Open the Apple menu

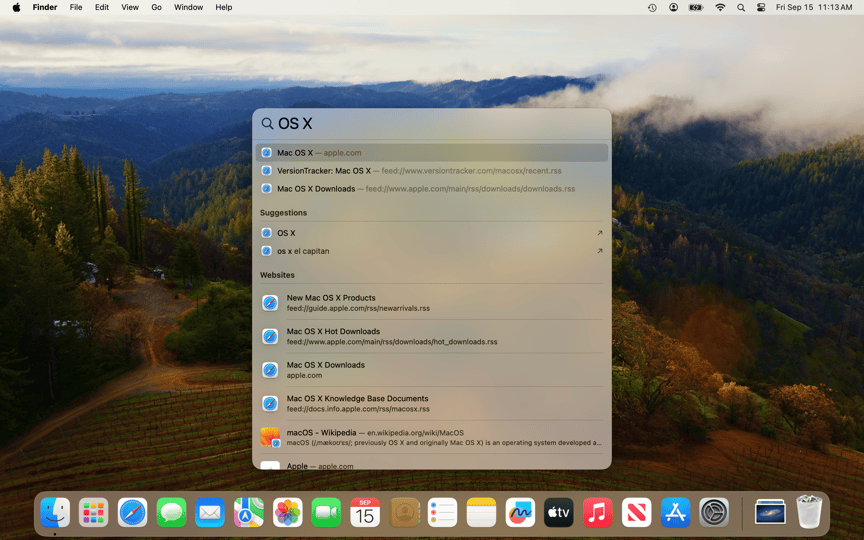coord(17,7)
